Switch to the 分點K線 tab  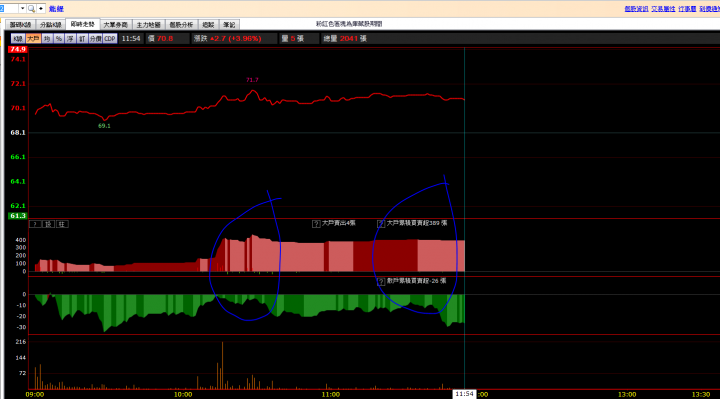[x=51, y=25]
